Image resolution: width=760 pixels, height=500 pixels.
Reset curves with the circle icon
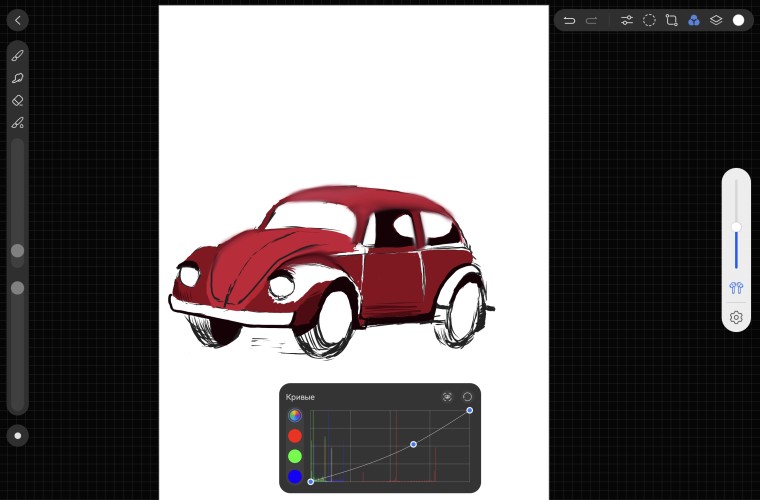467,397
